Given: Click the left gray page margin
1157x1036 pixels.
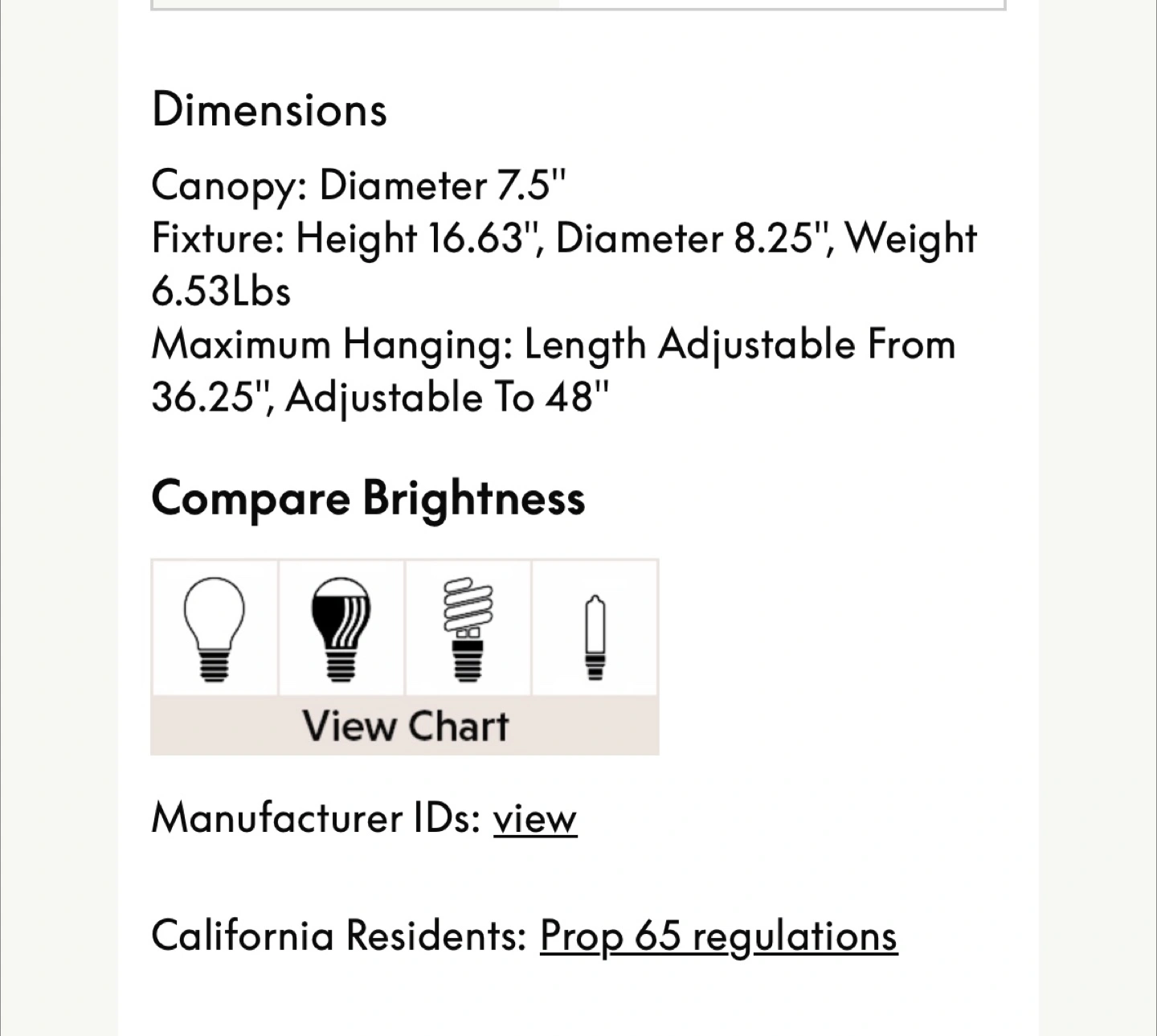Looking at the screenshot, I should coord(59,518).
